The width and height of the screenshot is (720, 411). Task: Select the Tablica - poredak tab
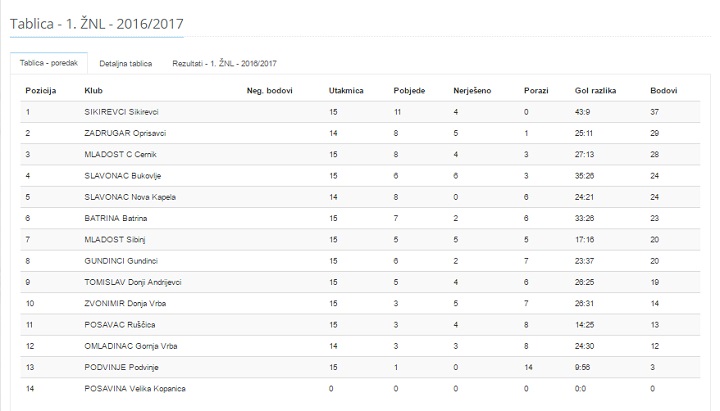[47, 63]
